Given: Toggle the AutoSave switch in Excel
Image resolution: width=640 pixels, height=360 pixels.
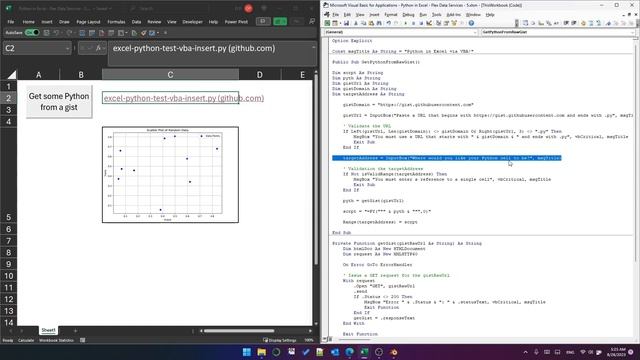Looking at the screenshot, I should pos(32,33).
